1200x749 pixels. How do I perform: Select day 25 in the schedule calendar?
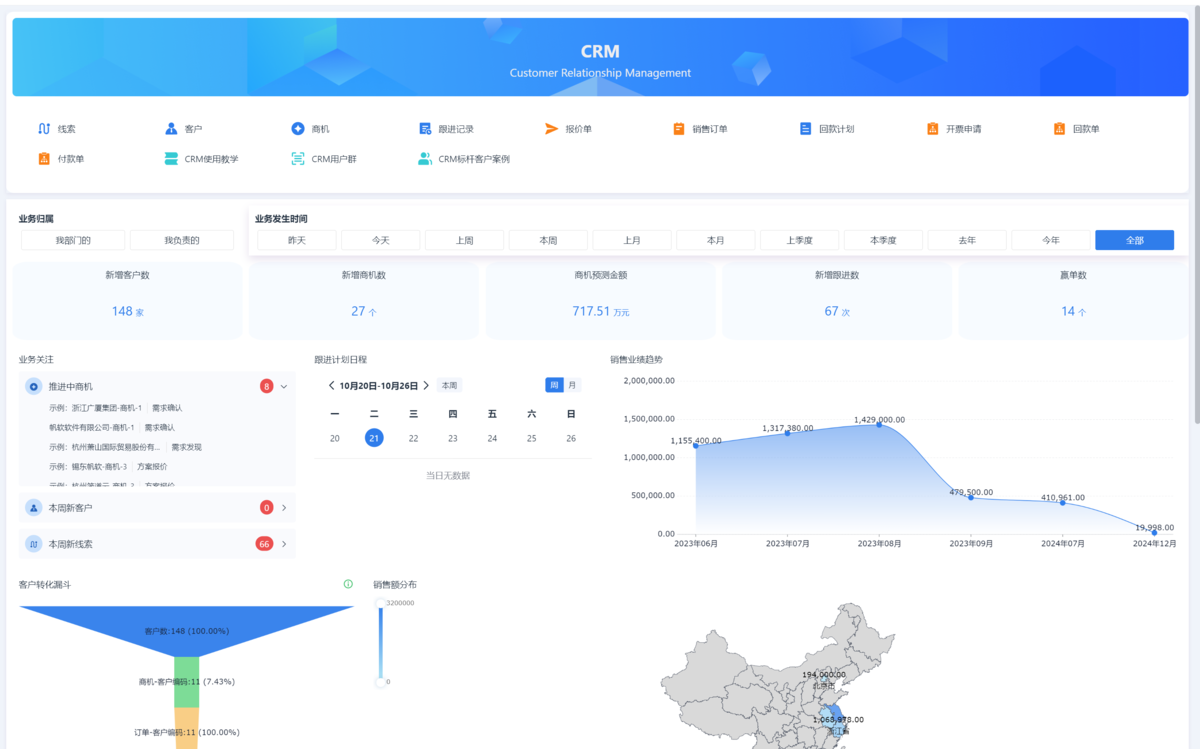click(531, 438)
